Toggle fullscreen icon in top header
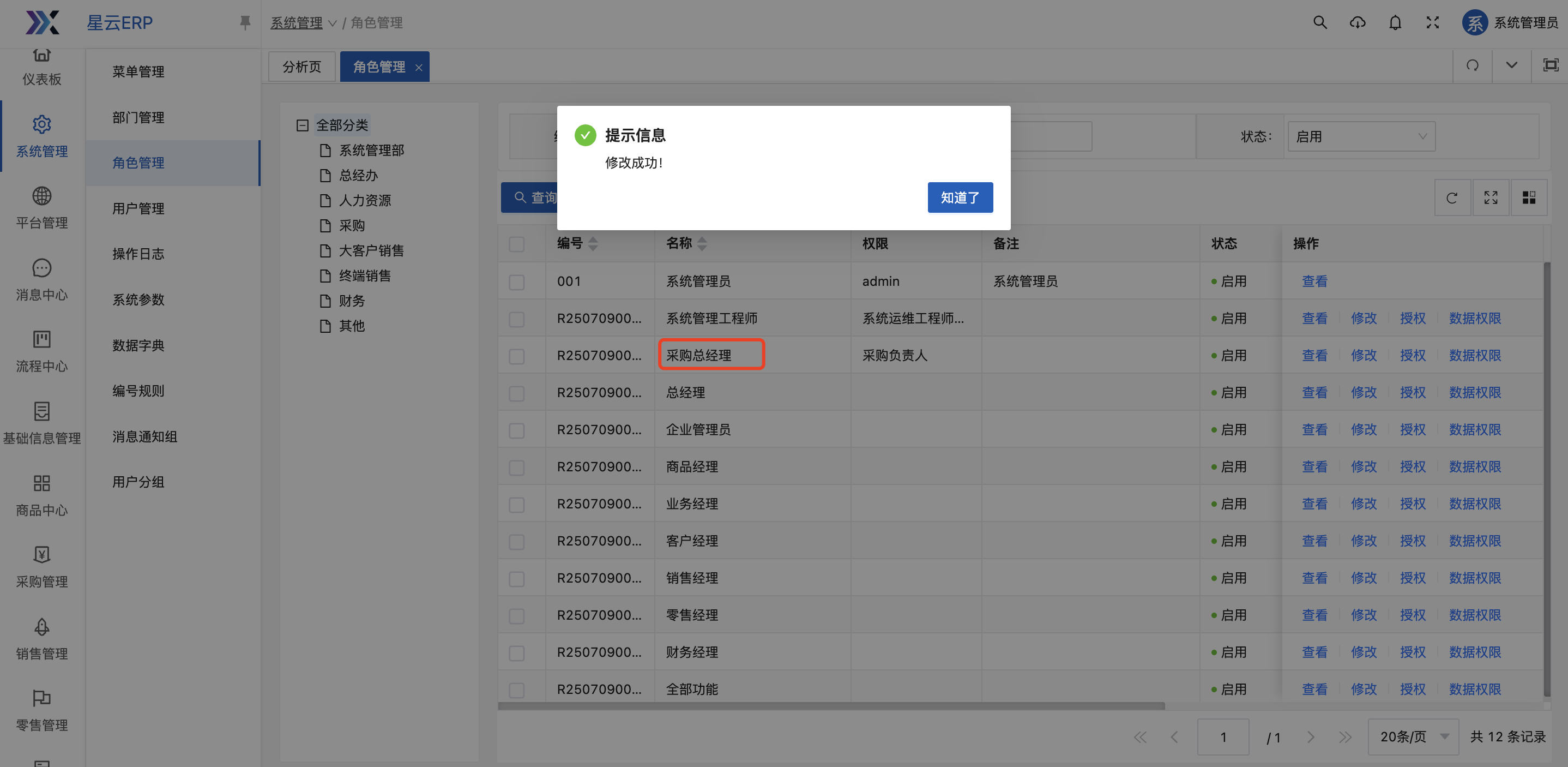Screen dimensions: 1568x767 point(1432,22)
